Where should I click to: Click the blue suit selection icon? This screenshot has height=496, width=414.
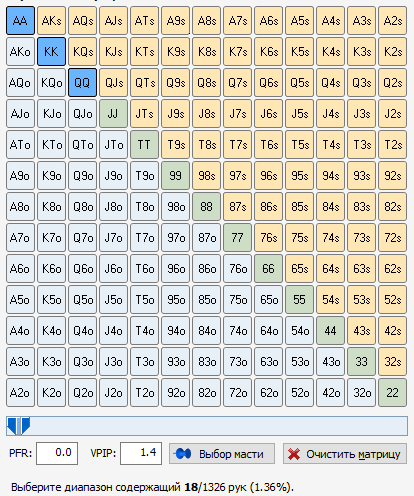point(182,454)
